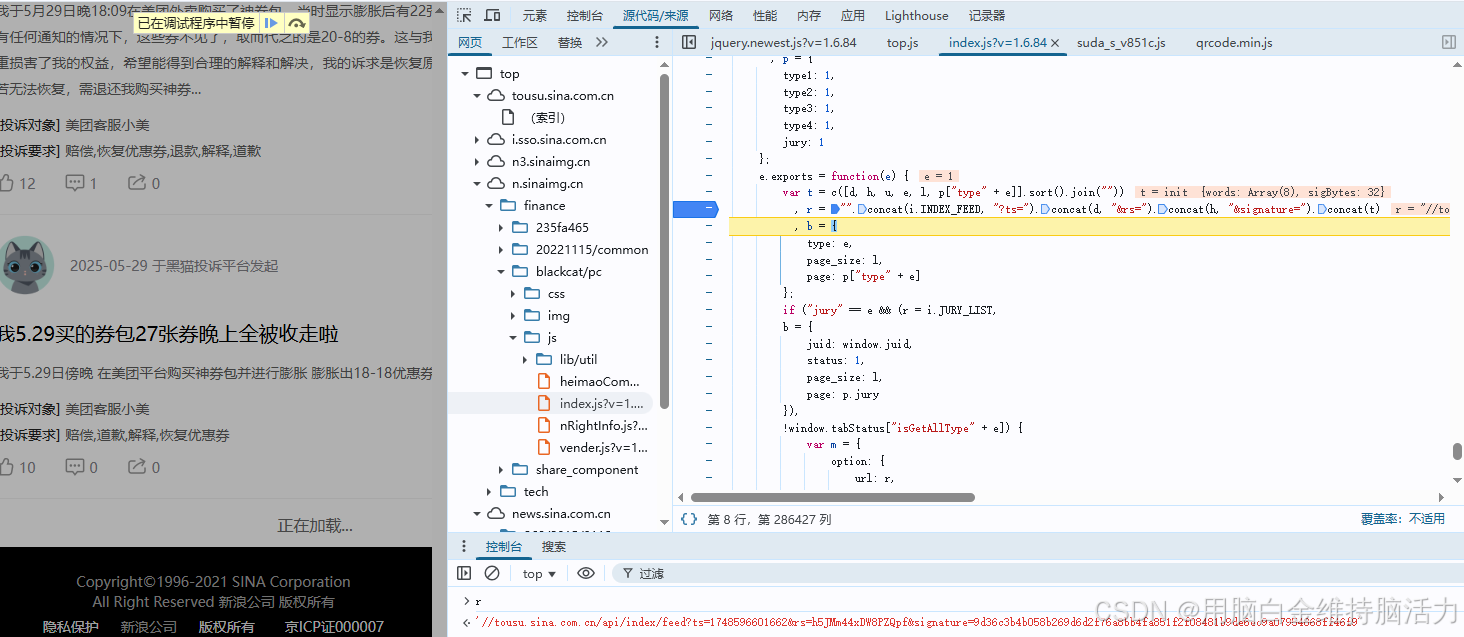
Task: Click the cat avatar thumbnail
Action: coord(25,265)
